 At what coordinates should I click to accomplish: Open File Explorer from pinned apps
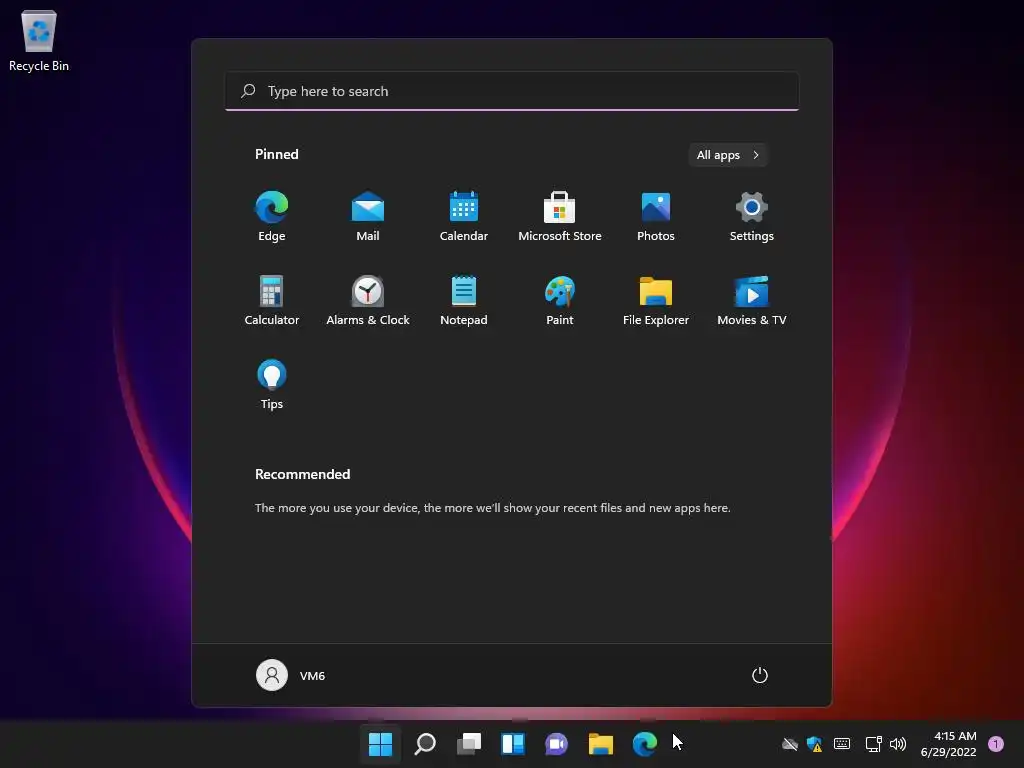click(656, 300)
